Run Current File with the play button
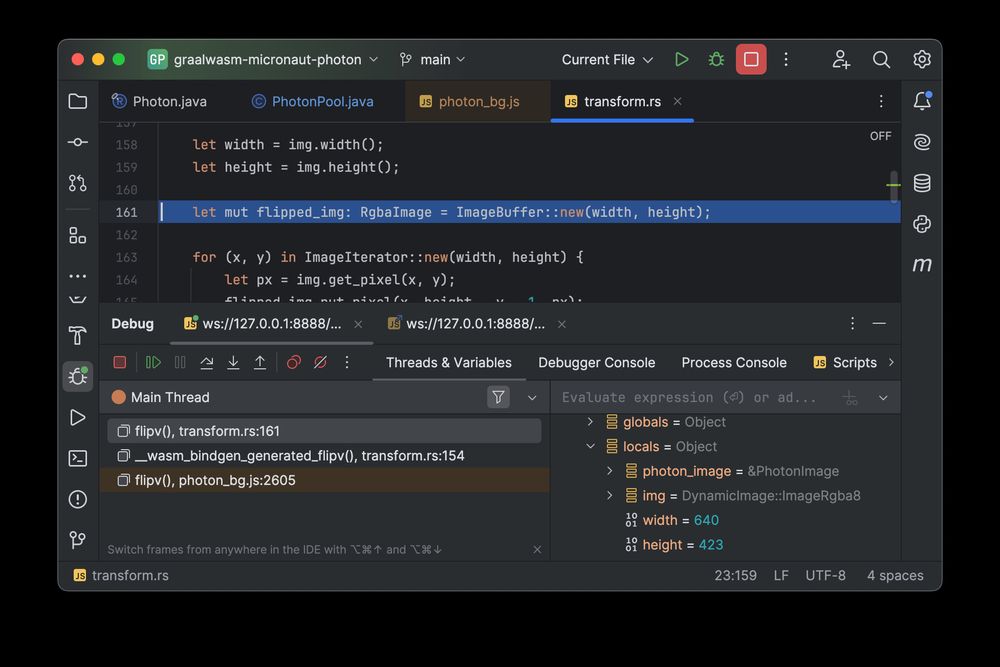The width and height of the screenshot is (1000, 667). point(682,59)
